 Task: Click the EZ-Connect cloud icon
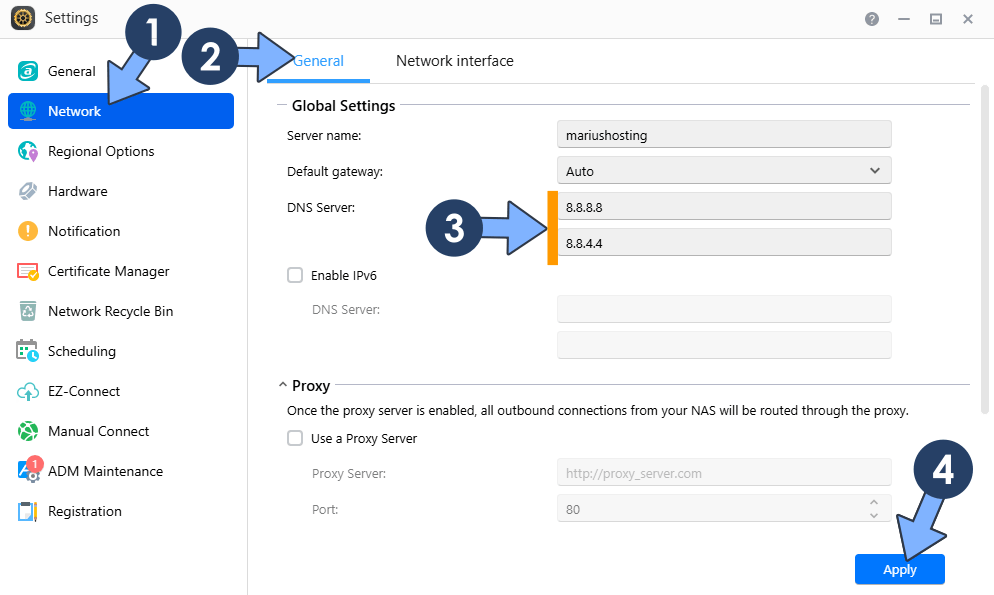27,392
